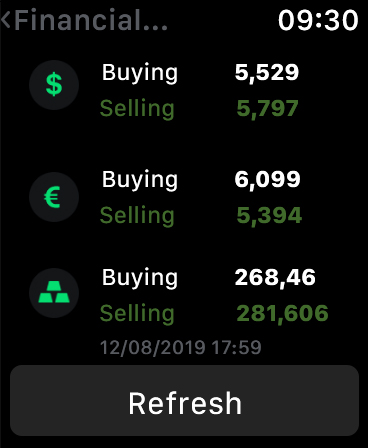Image resolution: width=368 pixels, height=448 pixels.
Task: Click the gold buying value 268,46
Action: [275, 277]
